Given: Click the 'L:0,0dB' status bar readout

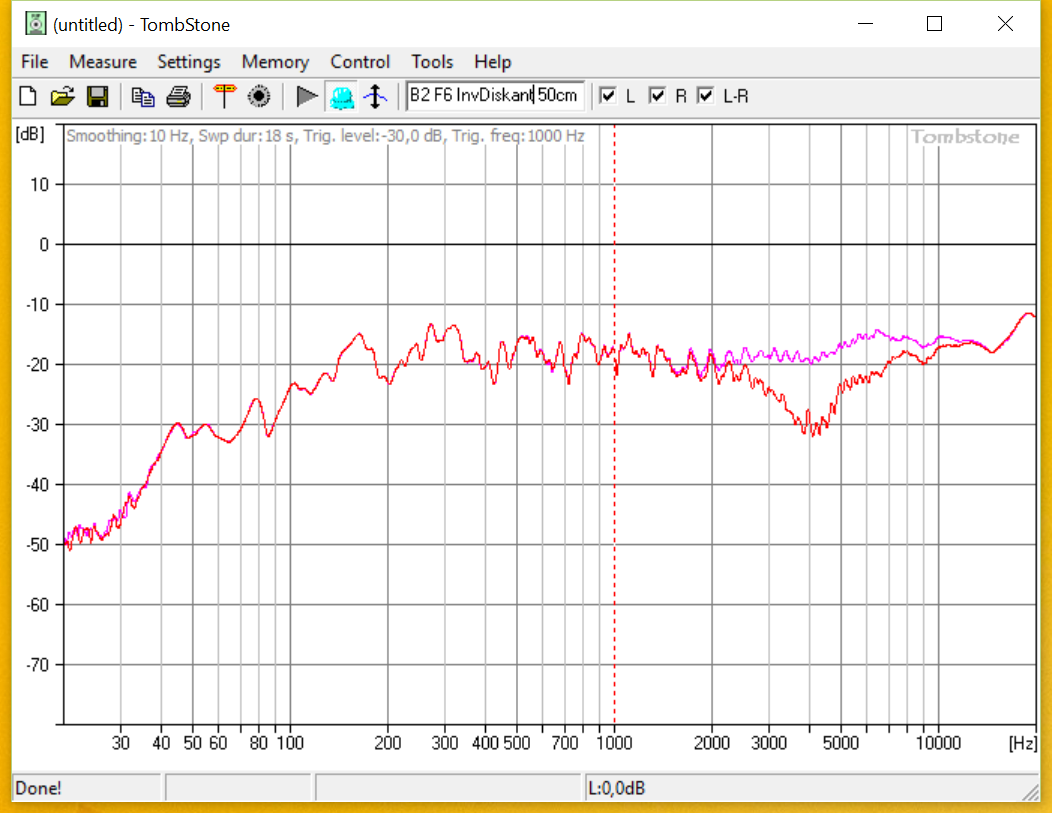Looking at the screenshot, I should pos(617,788).
